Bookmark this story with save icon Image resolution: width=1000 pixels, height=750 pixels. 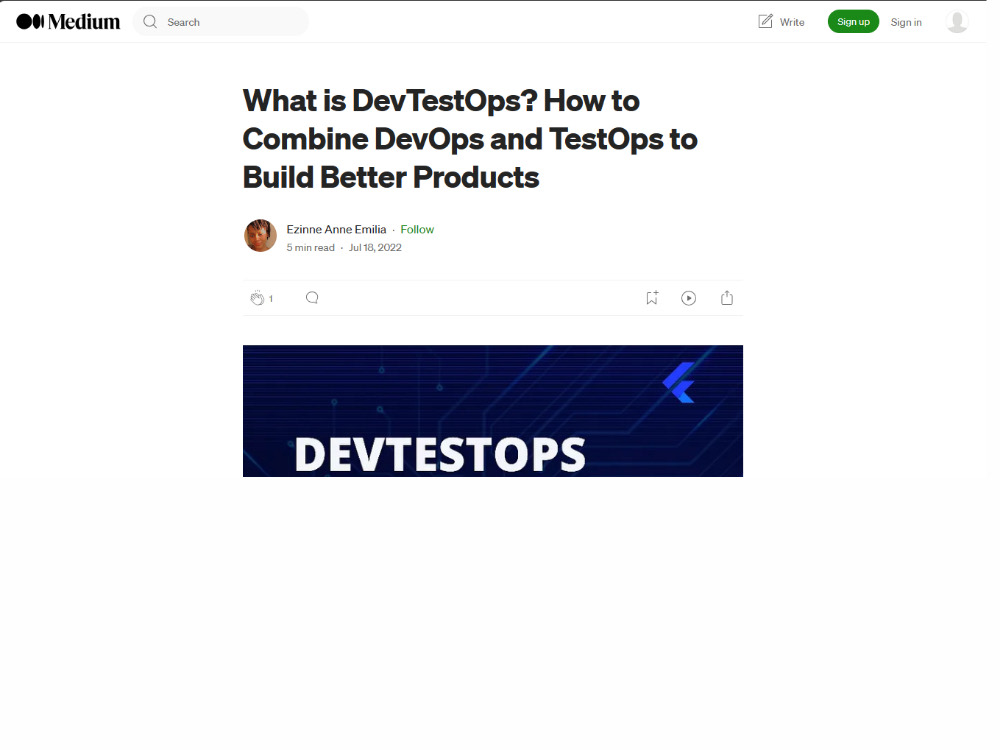coord(652,298)
